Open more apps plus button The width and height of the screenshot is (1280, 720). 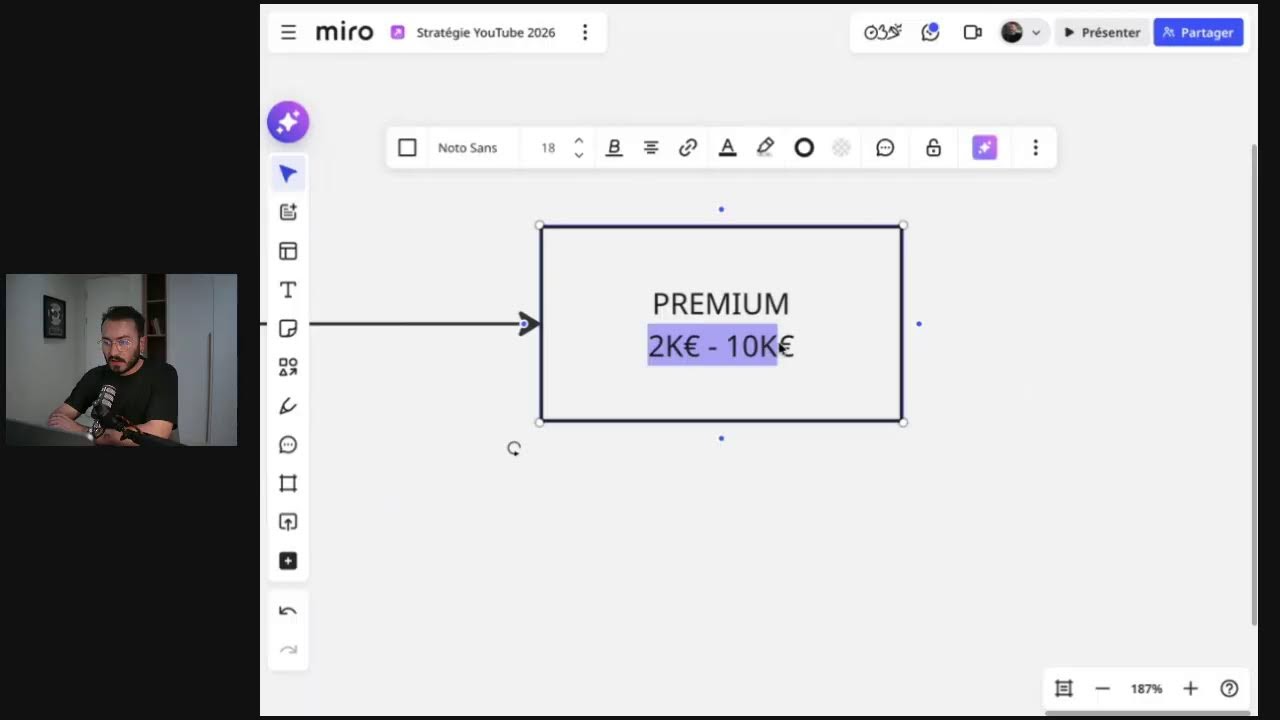[x=288, y=561]
